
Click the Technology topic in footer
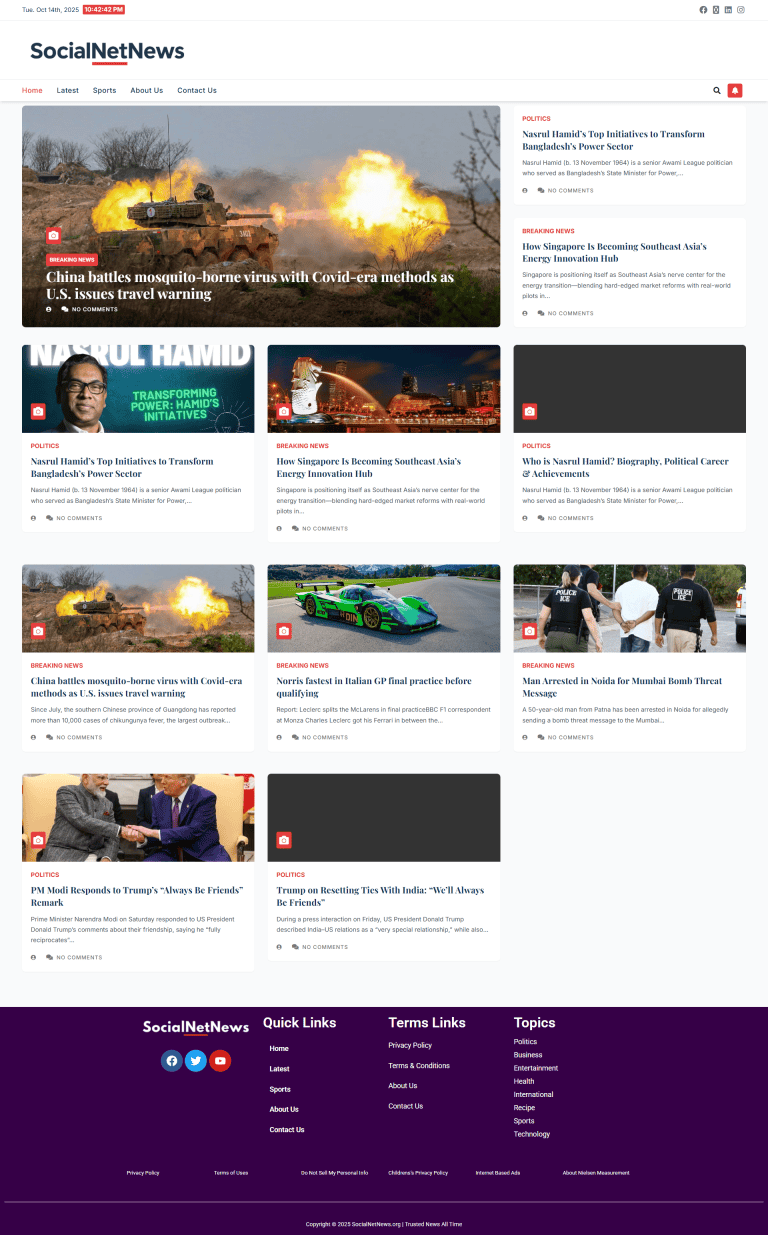pos(532,1134)
